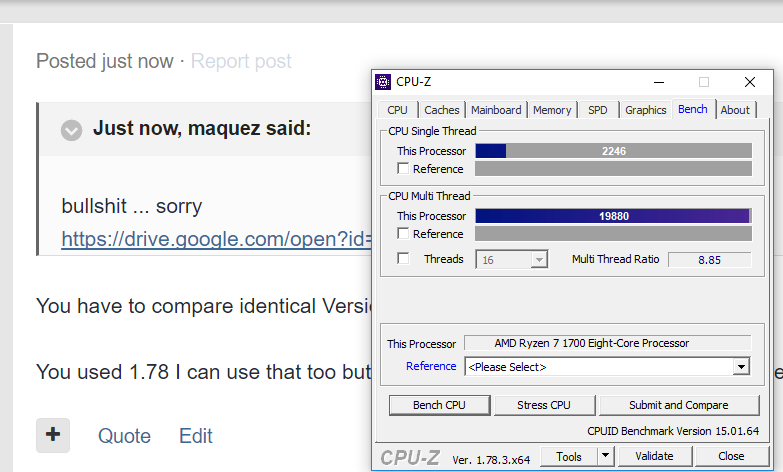Open the Tools dropdown arrow
783x472 pixels.
(606, 456)
